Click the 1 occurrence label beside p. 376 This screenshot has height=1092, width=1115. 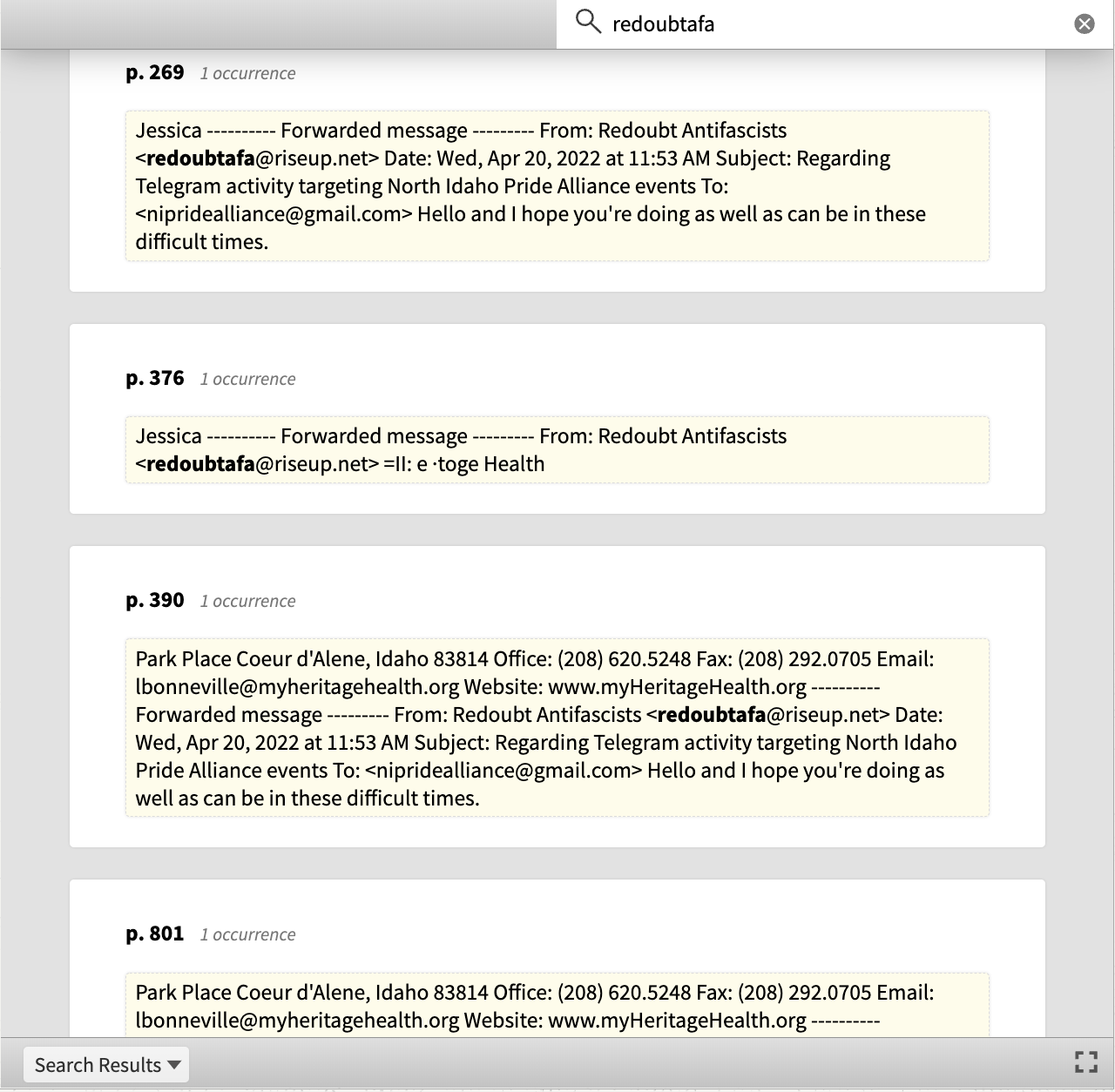point(248,379)
